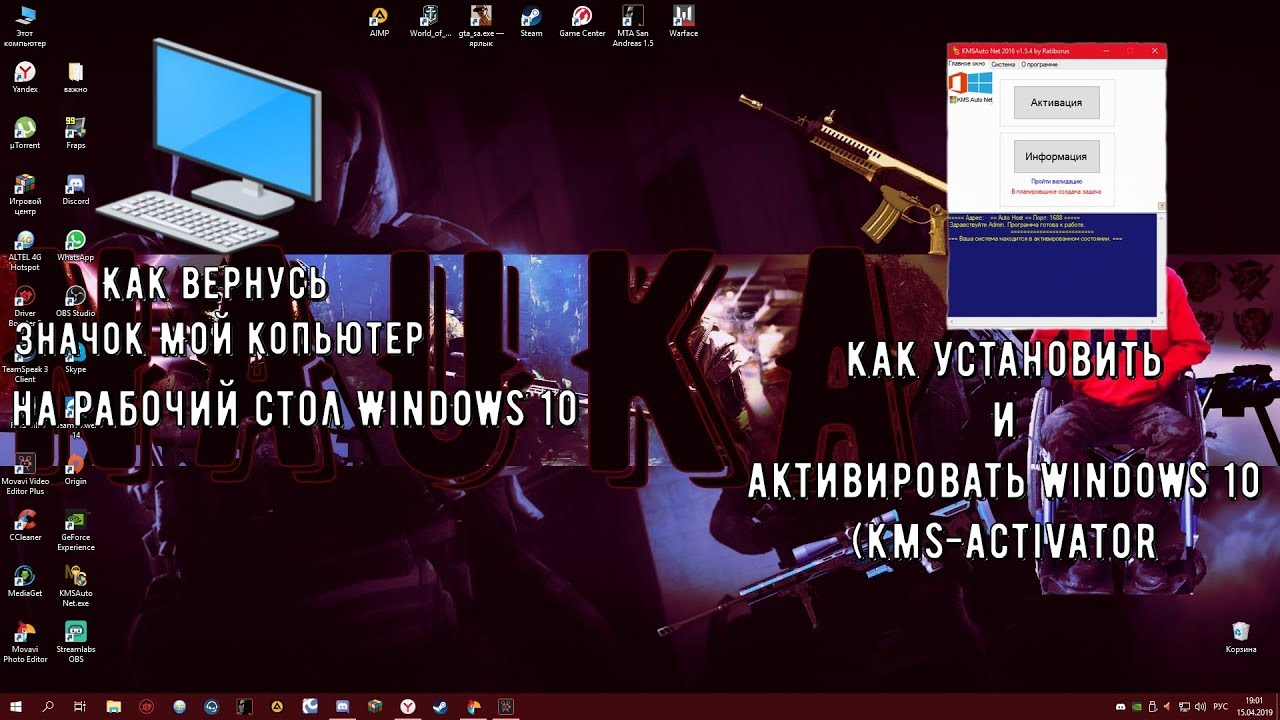Launch the AIMP shortcut at the desktop top row
Image resolution: width=1280 pixels, height=720 pixels.
(x=379, y=21)
